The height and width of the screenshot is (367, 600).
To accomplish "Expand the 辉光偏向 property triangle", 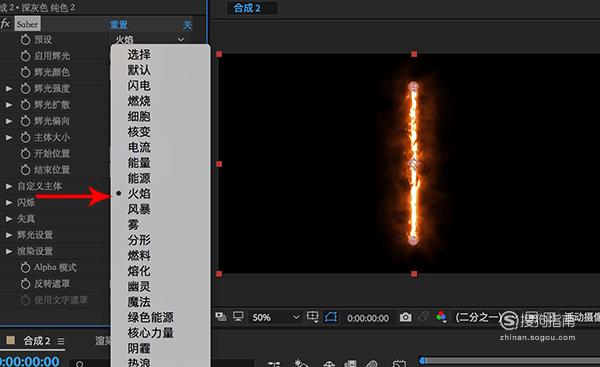I will (x=9, y=121).
